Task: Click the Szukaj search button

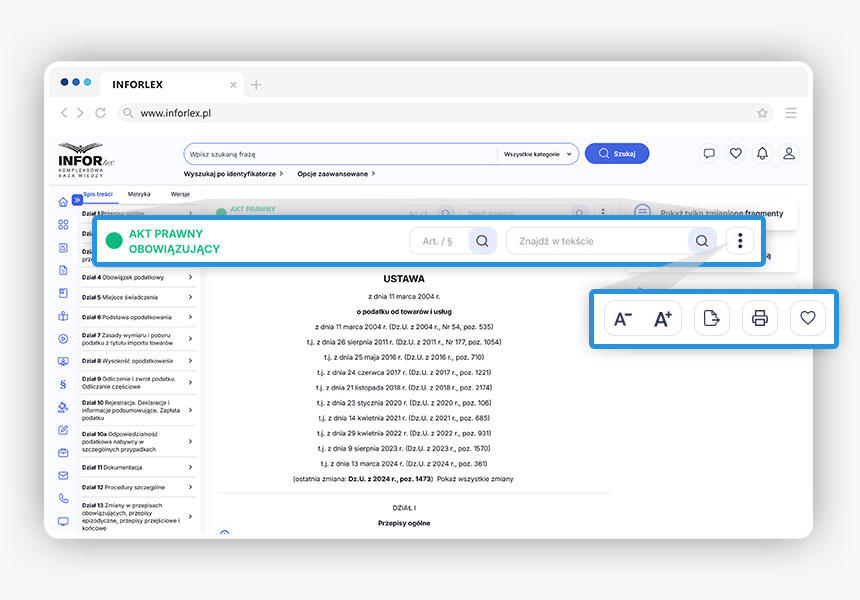Action: click(617, 154)
